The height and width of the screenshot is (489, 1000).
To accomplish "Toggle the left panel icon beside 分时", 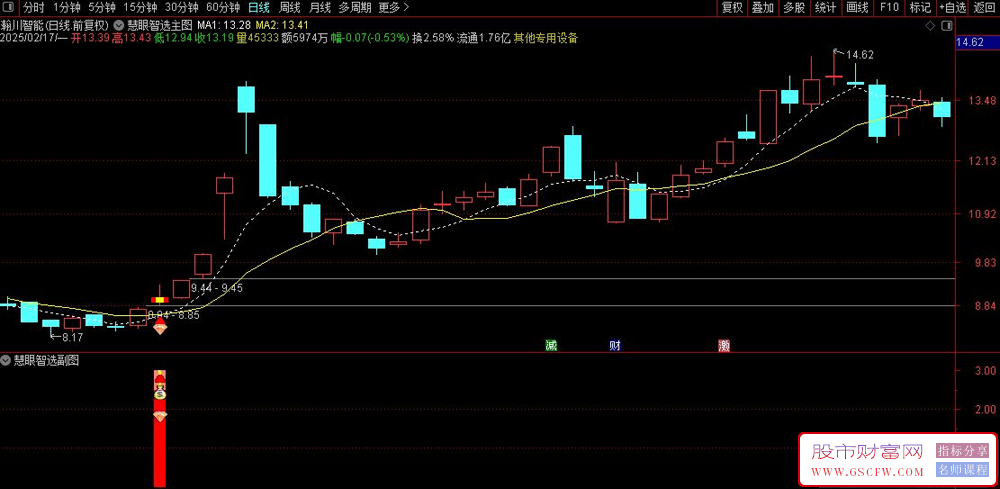I will click(8, 8).
